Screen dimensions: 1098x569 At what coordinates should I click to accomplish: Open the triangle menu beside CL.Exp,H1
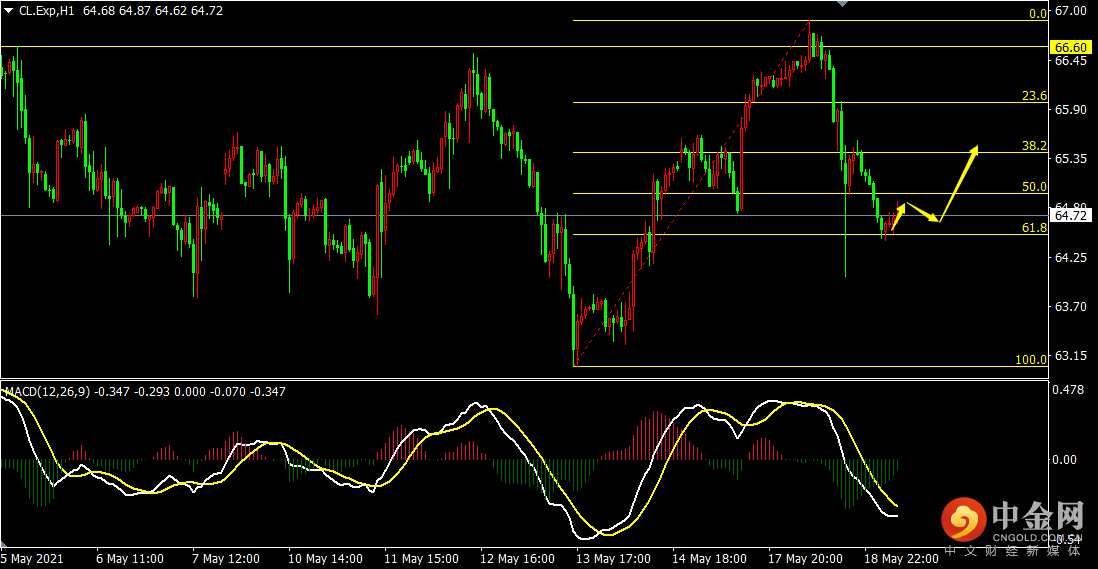[8, 10]
